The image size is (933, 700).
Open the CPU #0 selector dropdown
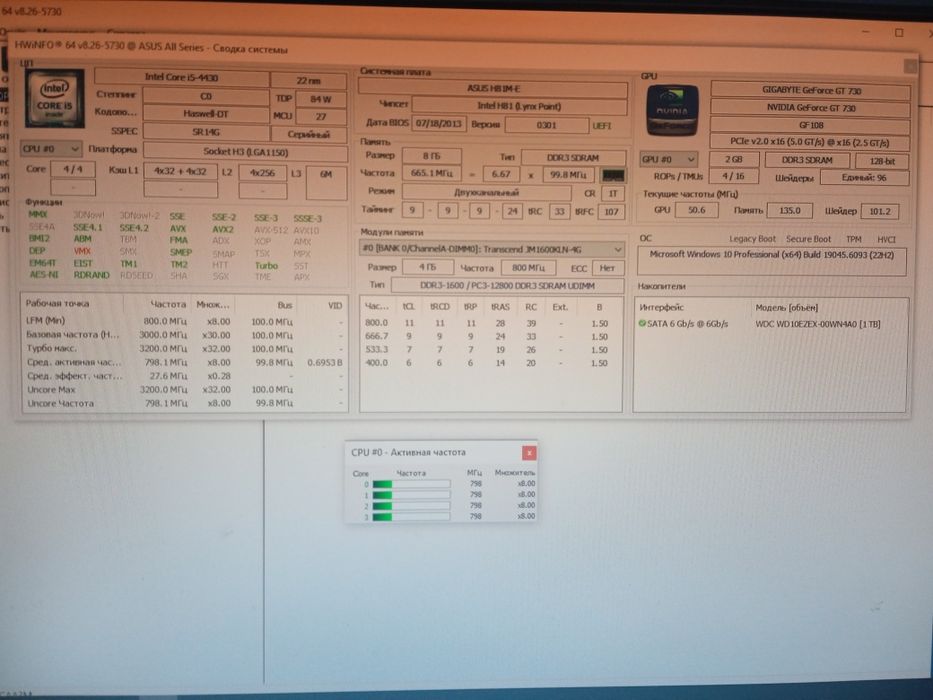tap(51, 148)
